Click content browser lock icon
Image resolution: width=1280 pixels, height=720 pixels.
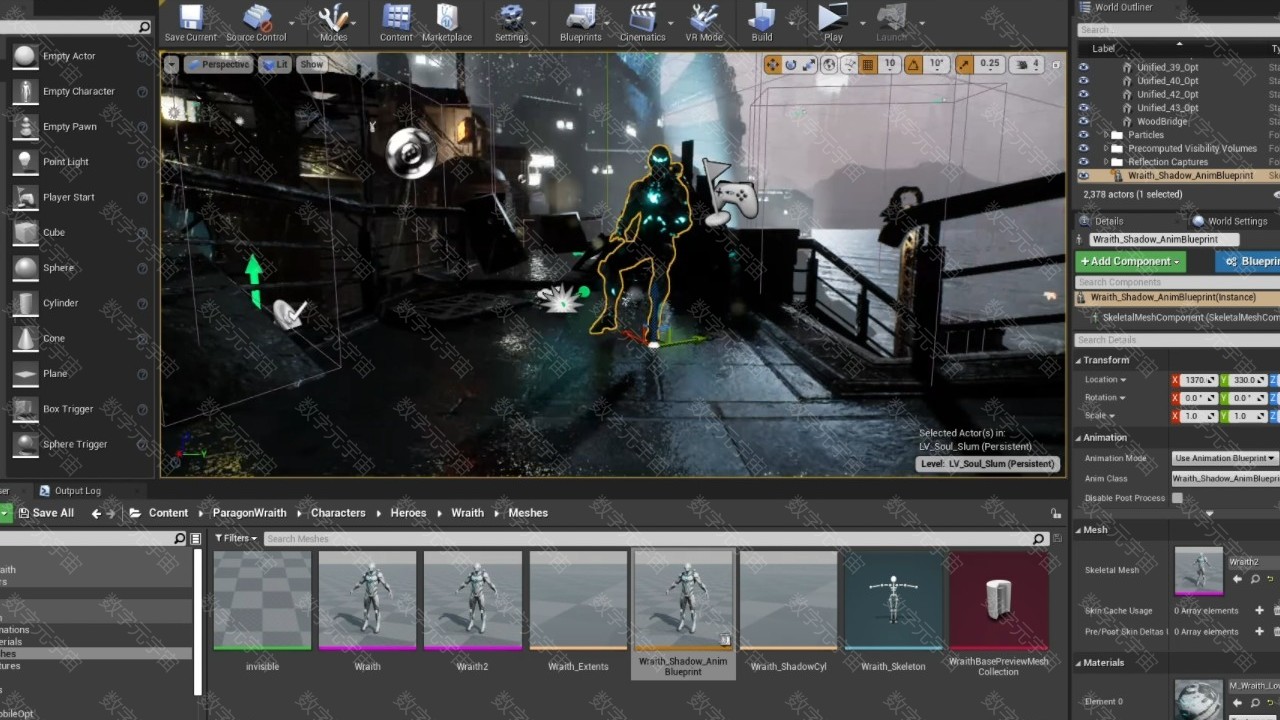1056,513
